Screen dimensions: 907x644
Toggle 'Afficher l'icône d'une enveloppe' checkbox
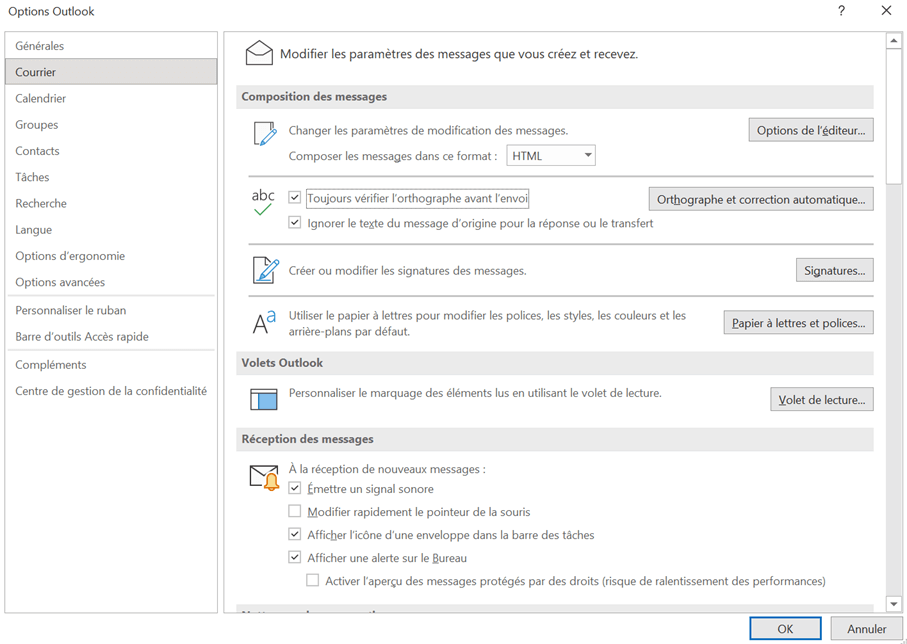295,534
